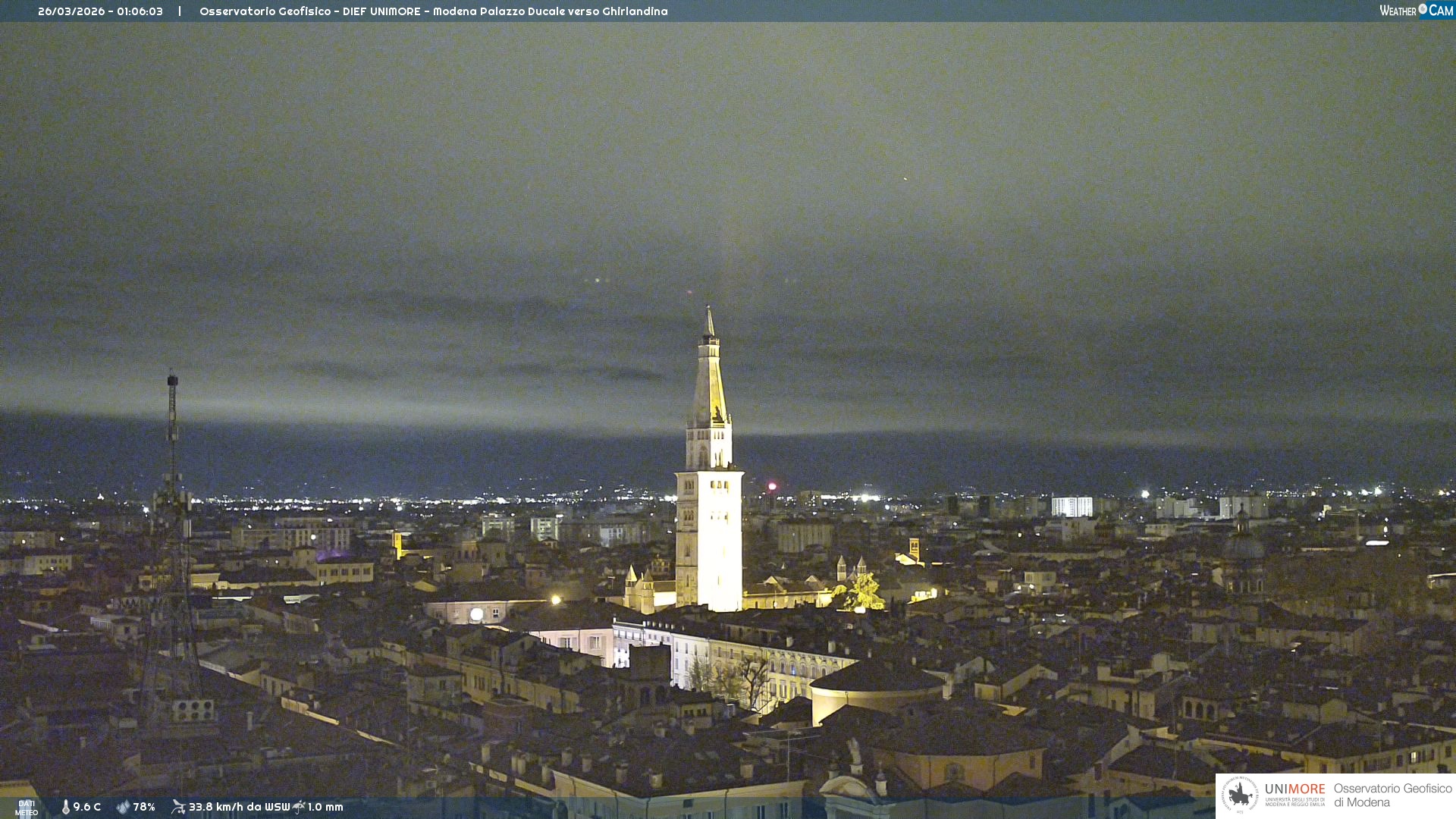Click the DATI METEO badge
The height and width of the screenshot is (819, 1456).
(x=27, y=808)
